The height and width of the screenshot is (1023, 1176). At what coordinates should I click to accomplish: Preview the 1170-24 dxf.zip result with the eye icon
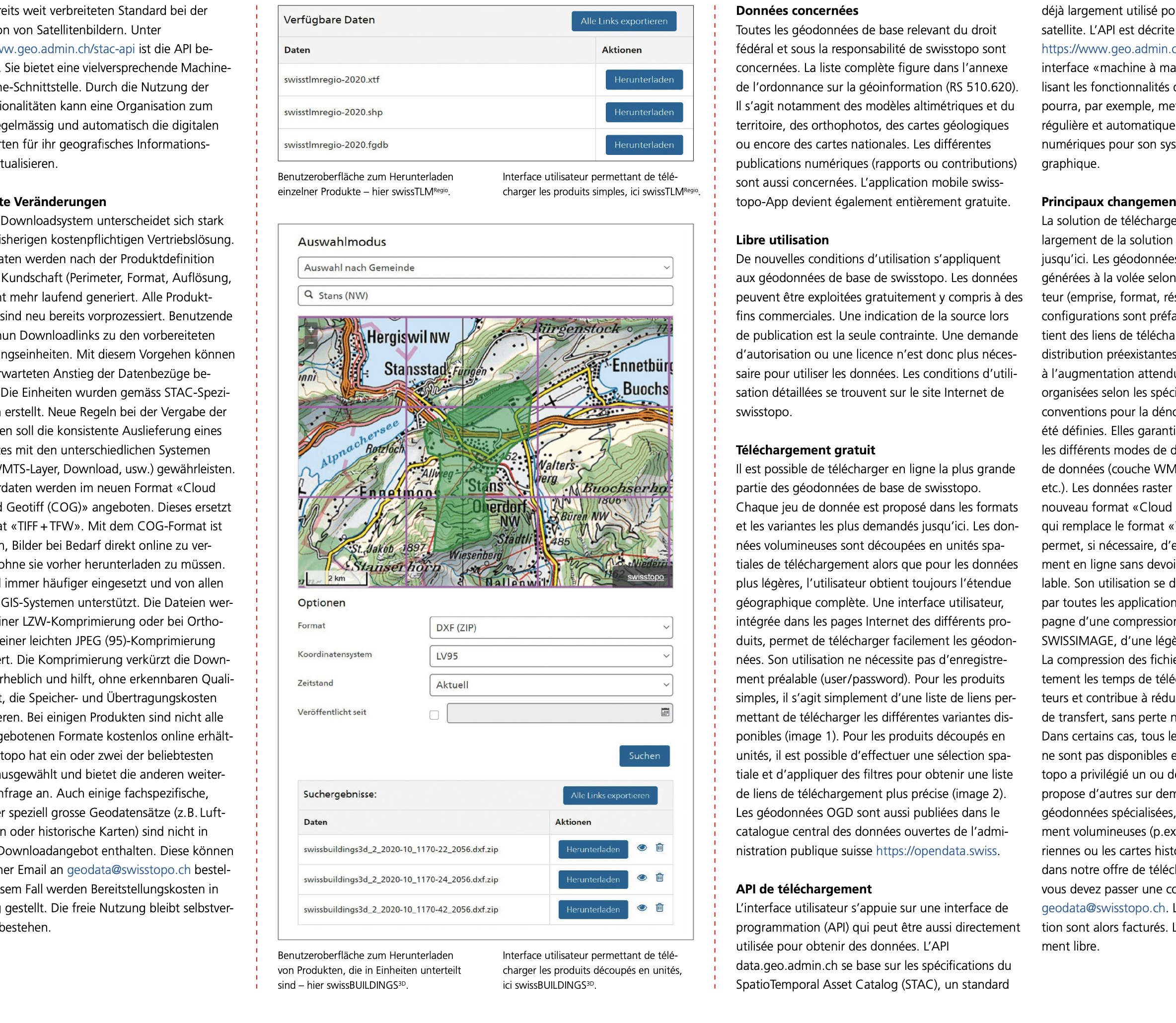(642, 878)
